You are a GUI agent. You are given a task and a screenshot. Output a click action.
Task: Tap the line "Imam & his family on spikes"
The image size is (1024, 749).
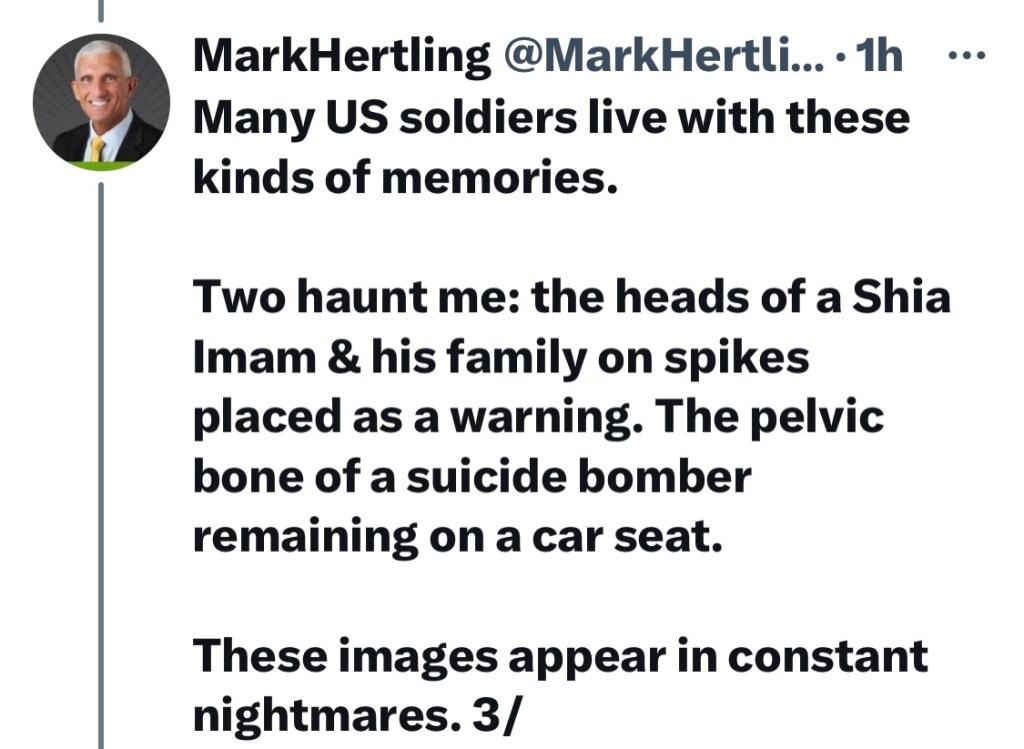501,358
